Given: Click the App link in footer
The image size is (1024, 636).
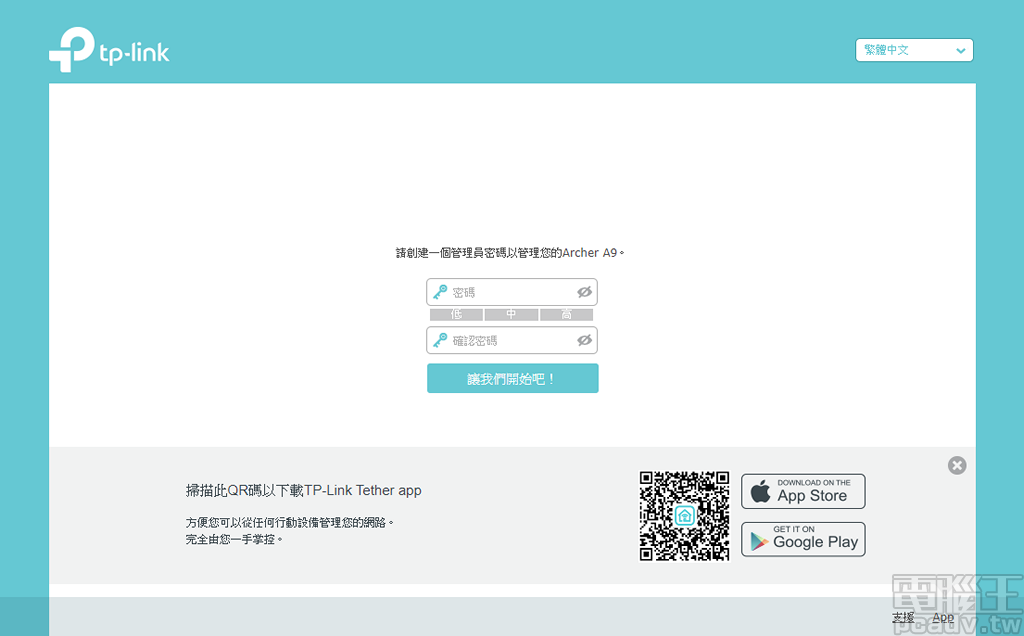Looking at the screenshot, I should (x=943, y=618).
